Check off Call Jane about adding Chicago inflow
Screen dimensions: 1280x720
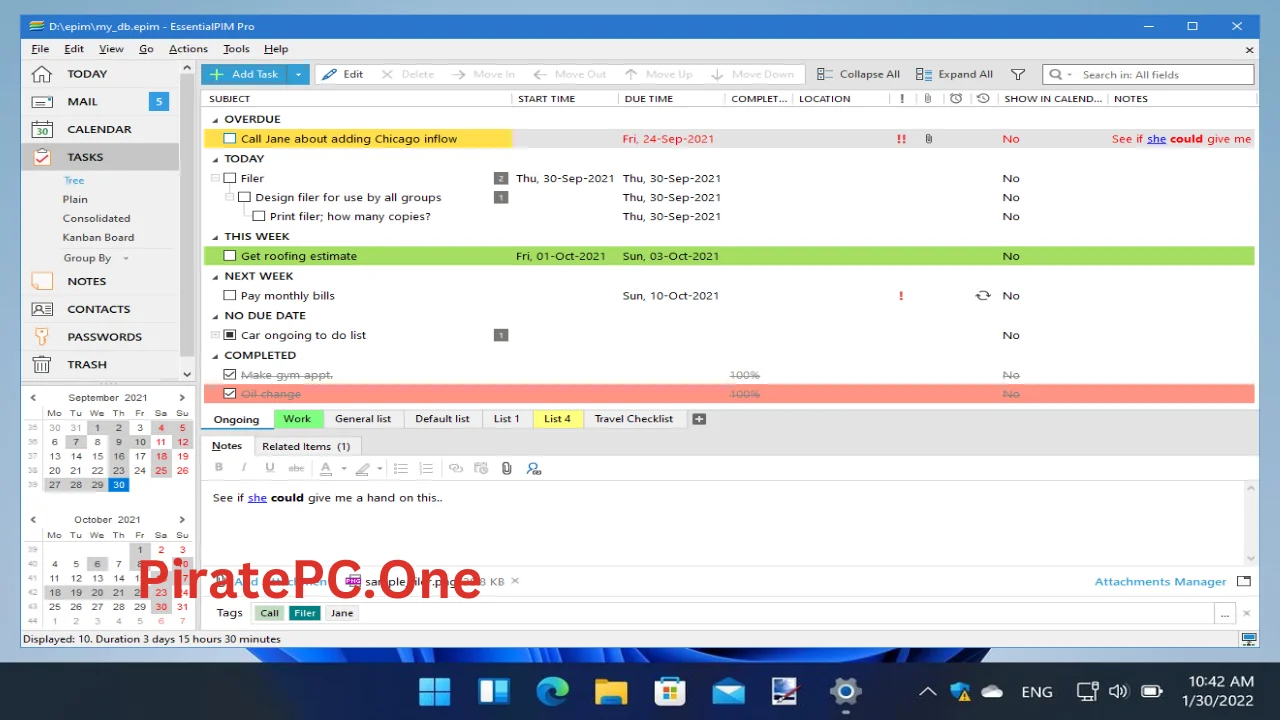click(x=230, y=139)
